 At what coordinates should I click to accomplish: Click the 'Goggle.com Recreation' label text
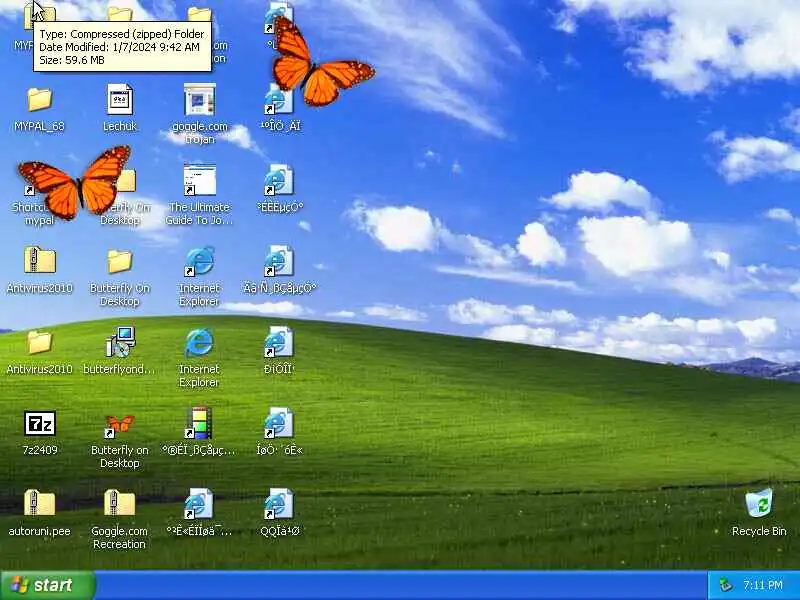click(x=119, y=538)
